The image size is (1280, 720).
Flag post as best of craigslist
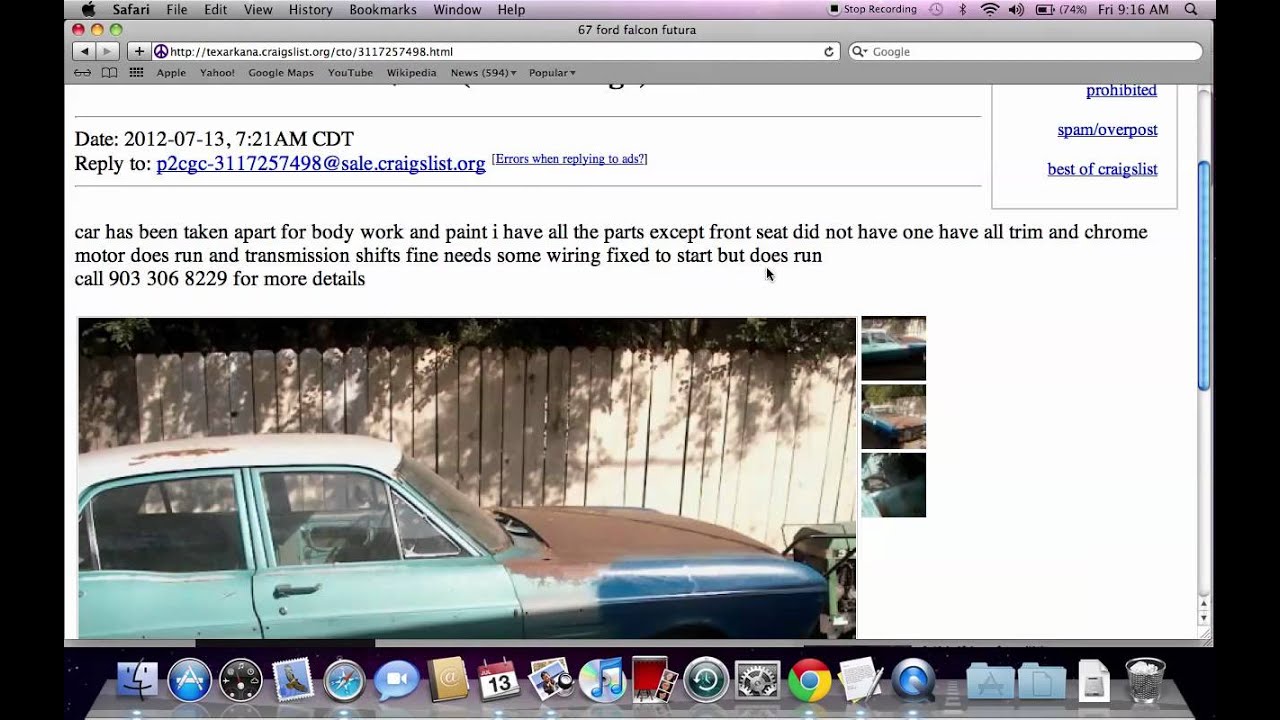[x=1102, y=169]
